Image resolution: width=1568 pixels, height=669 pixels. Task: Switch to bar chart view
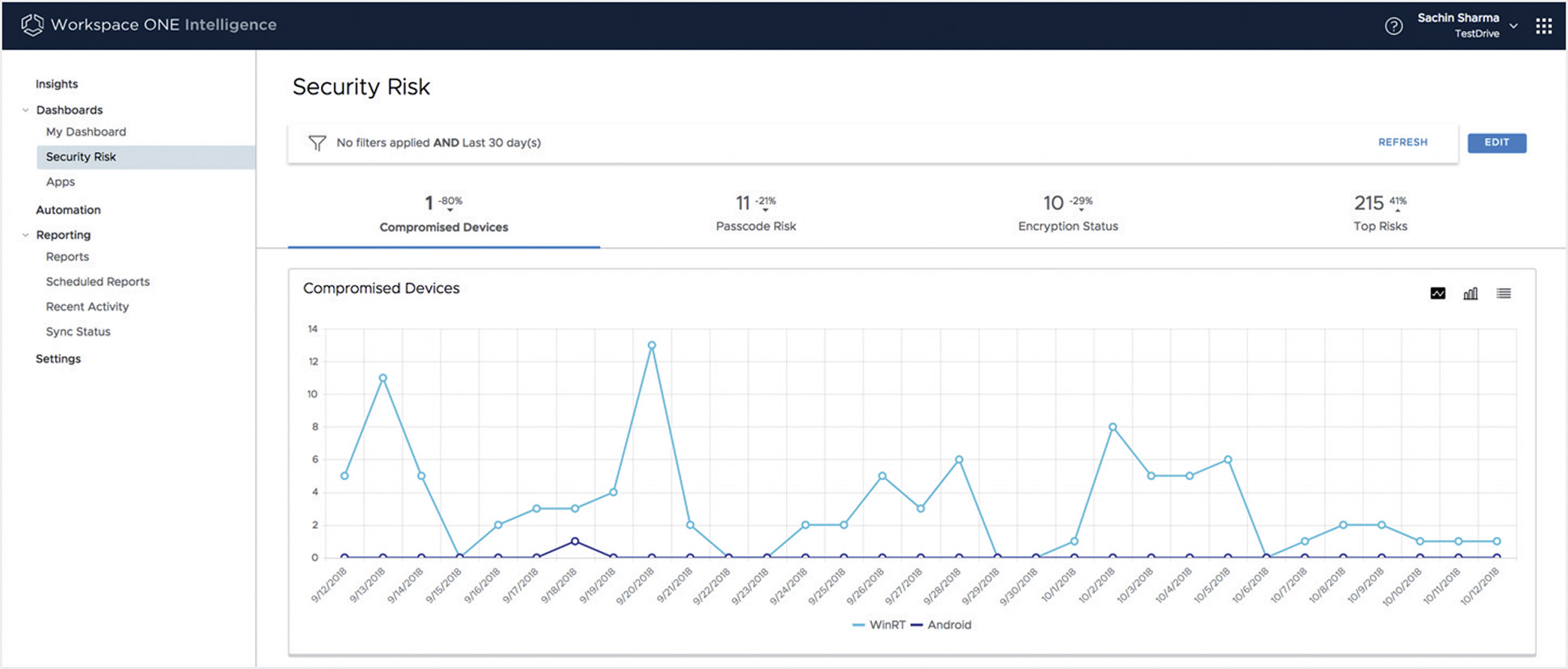pos(1470,293)
